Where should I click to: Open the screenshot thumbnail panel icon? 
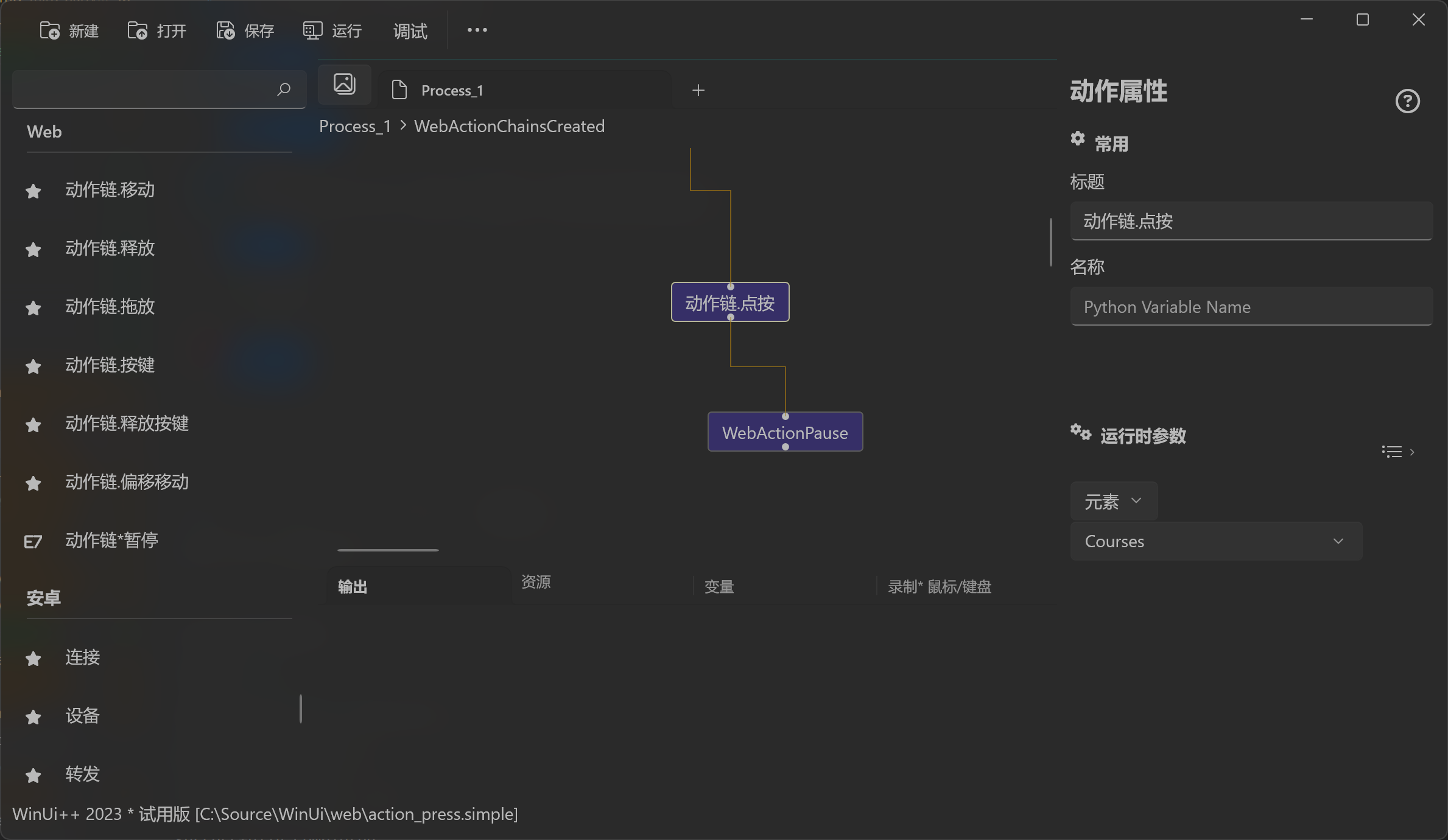(344, 85)
